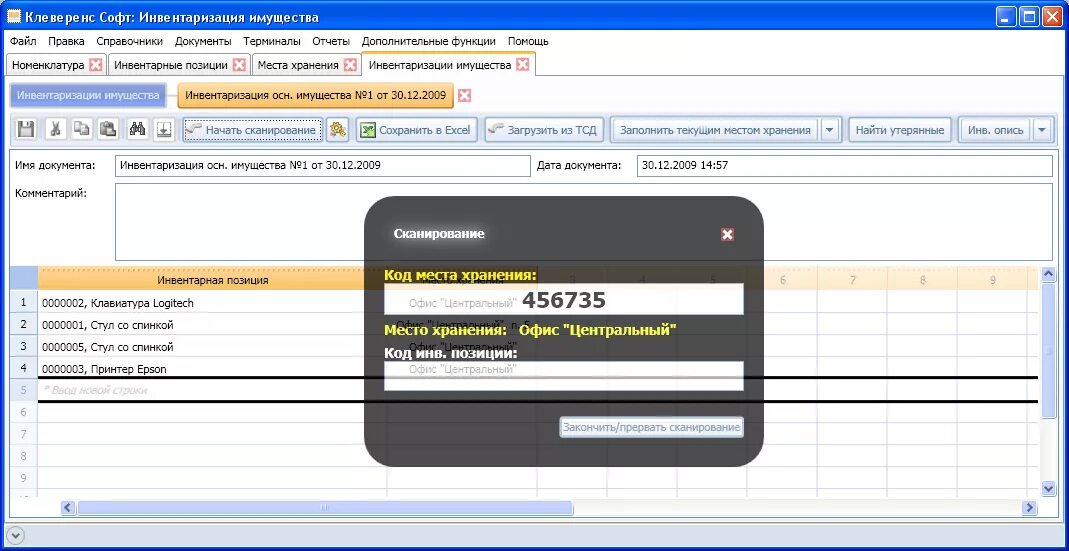Click Код места хранения field with 456735

[x=564, y=300]
